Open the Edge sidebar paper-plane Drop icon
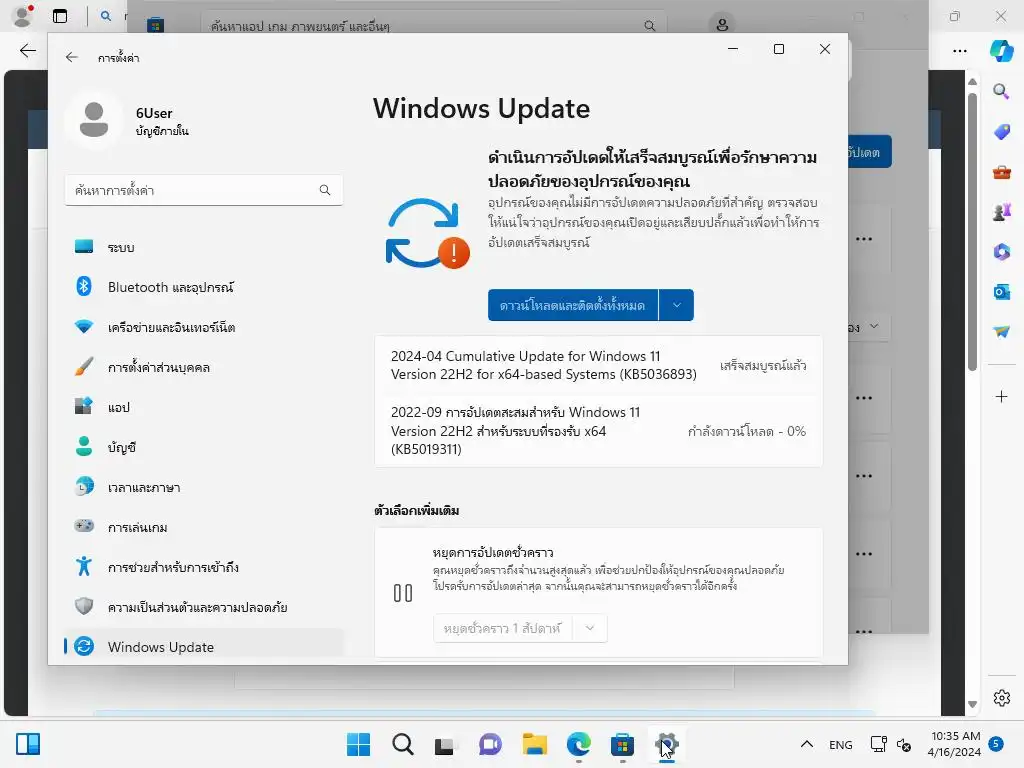Image resolution: width=1024 pixels, height=768 pixels. click(1001, 332)
